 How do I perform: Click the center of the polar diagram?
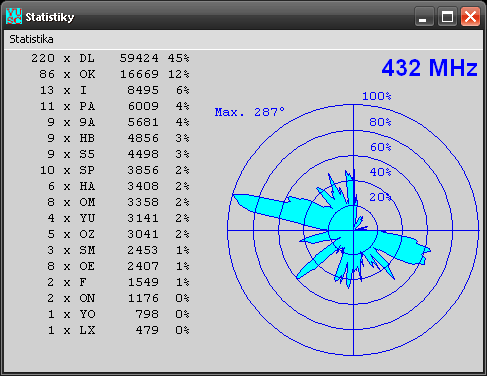[353, 230]
